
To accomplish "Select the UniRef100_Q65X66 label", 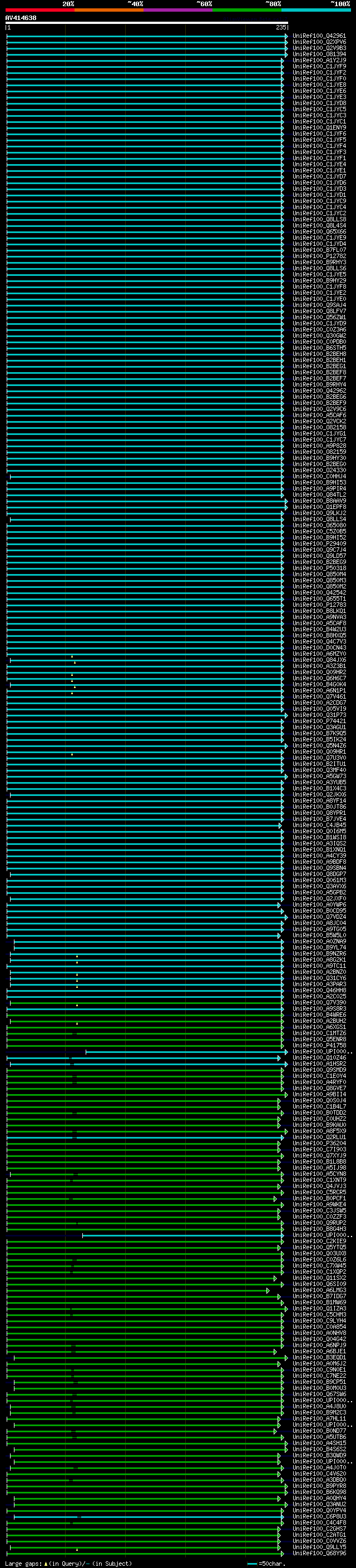I will coord(319,232).
